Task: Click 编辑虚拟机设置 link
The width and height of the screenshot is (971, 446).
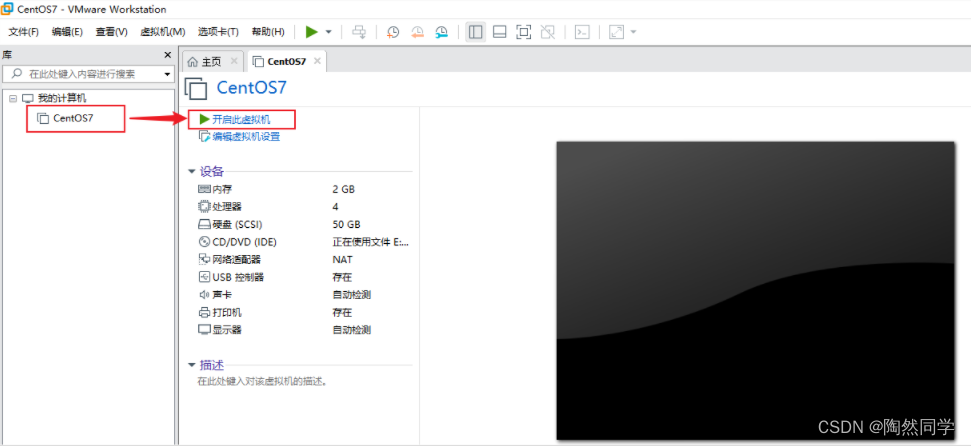Action: coord(246,137)
